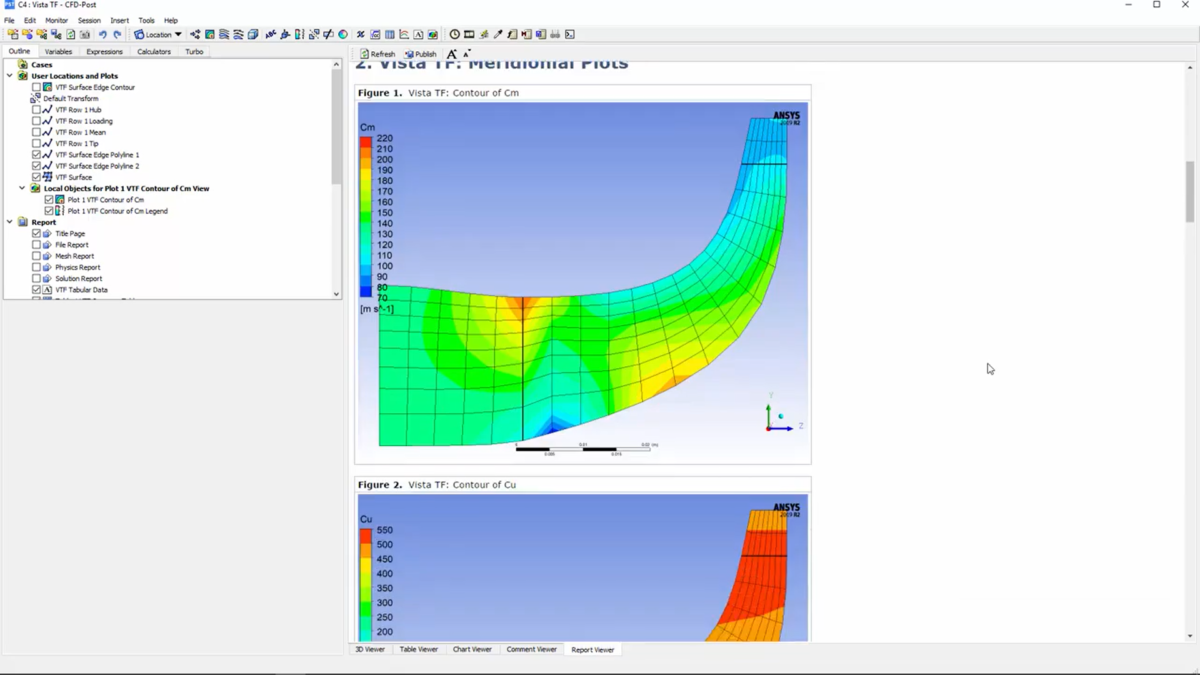The height and width of the screenshot is (675, 1200).
Task: Collapse Local Objects for Plot 1 node
Action: pos(22,188)
